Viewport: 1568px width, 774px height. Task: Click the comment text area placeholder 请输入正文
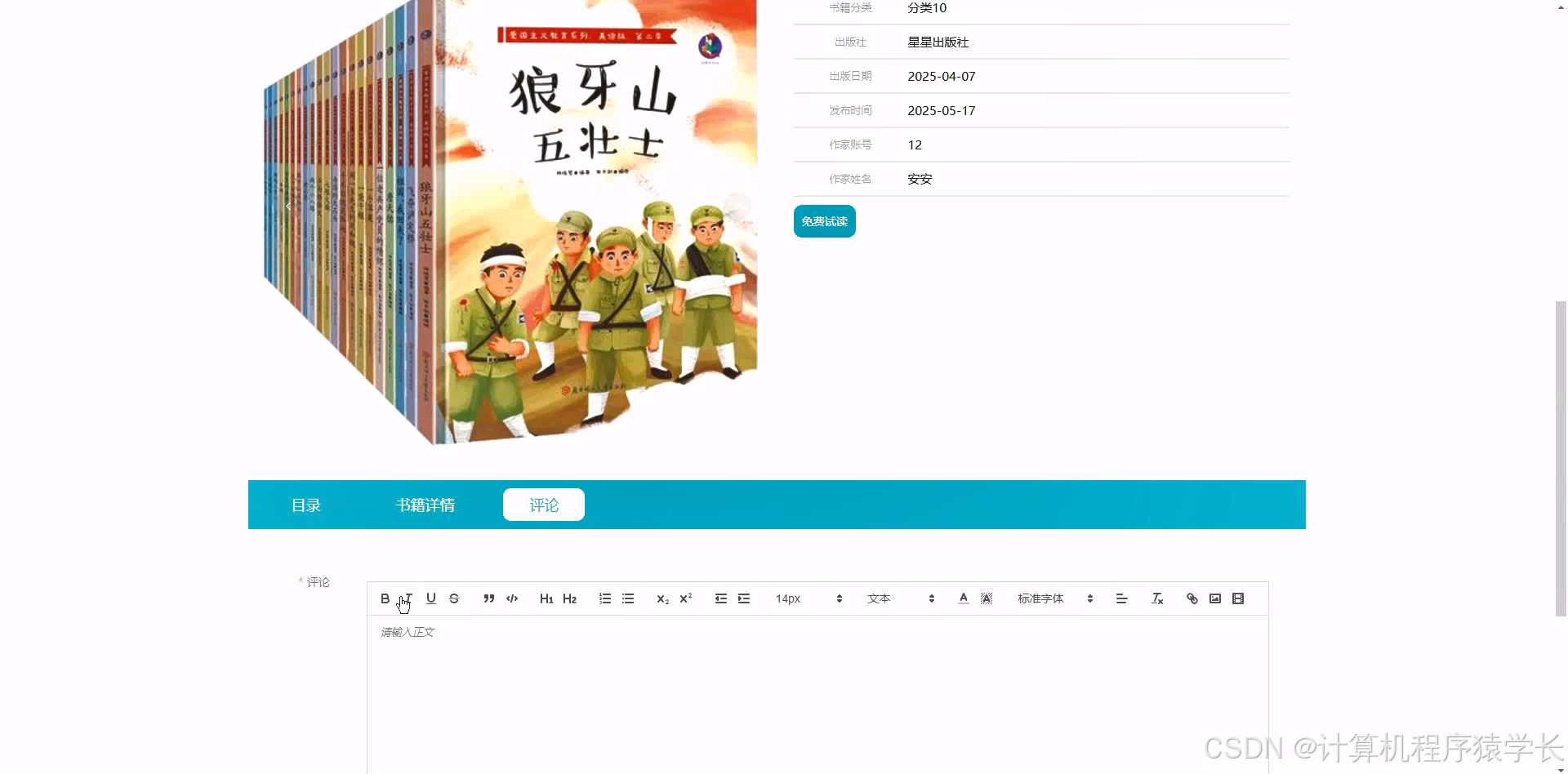(408, 632)
